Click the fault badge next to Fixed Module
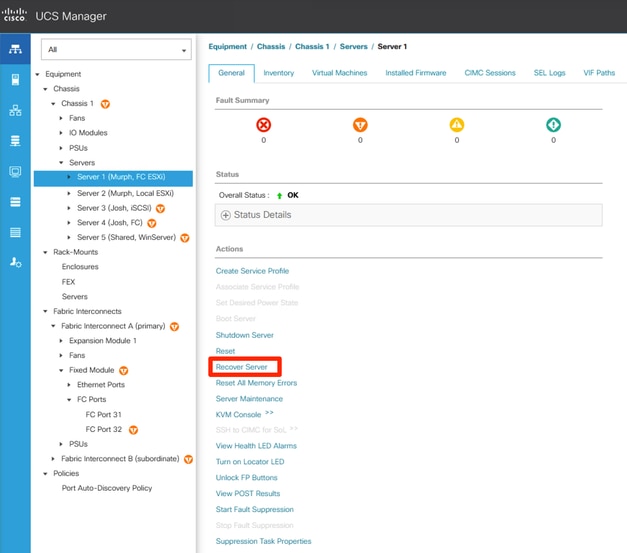Image resolution: width=627 pixels, height=553 pixels. [124, 371]
